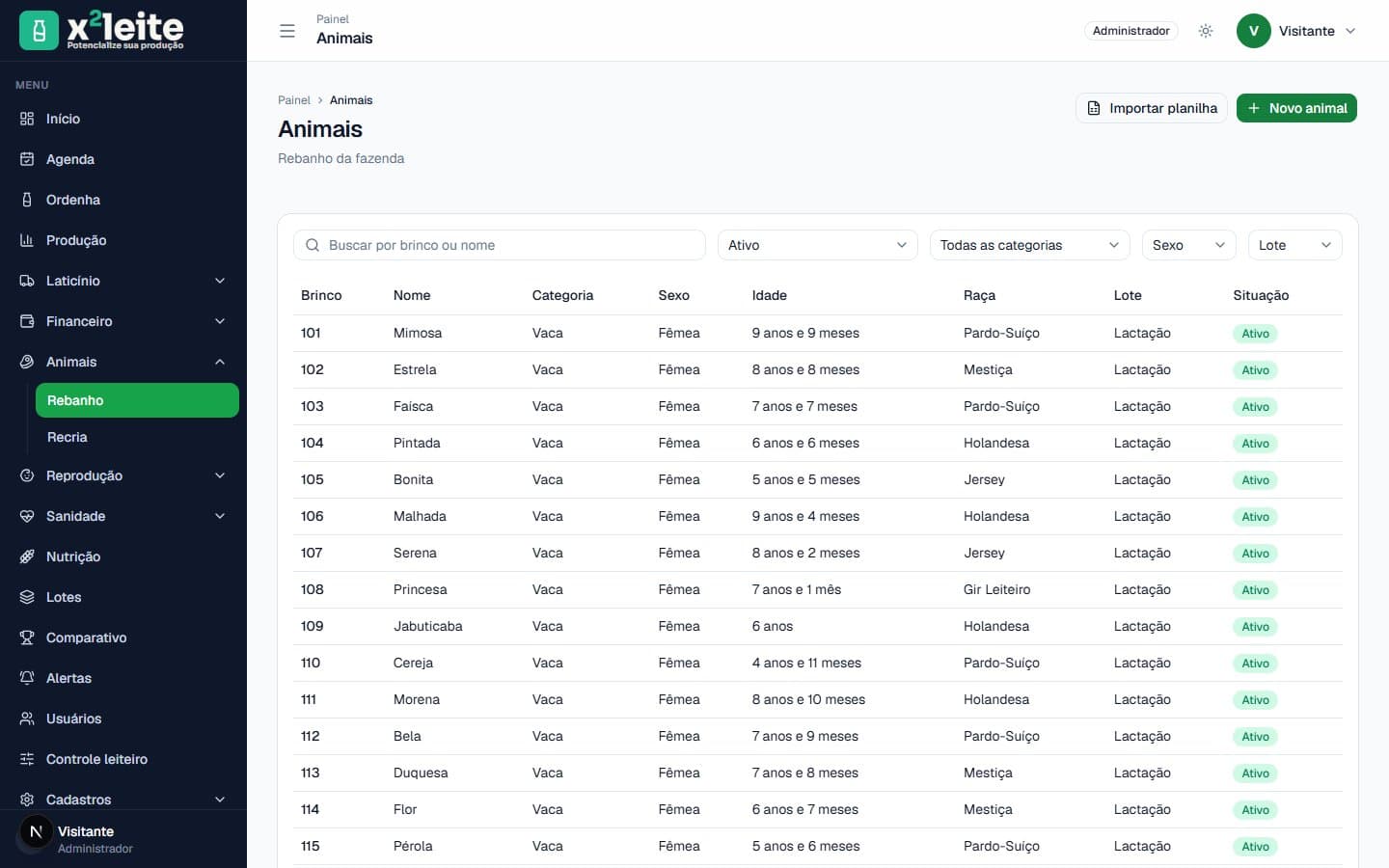
Task: Click the Buscar por brinco ou nome field
Action: tap(500, 245)
